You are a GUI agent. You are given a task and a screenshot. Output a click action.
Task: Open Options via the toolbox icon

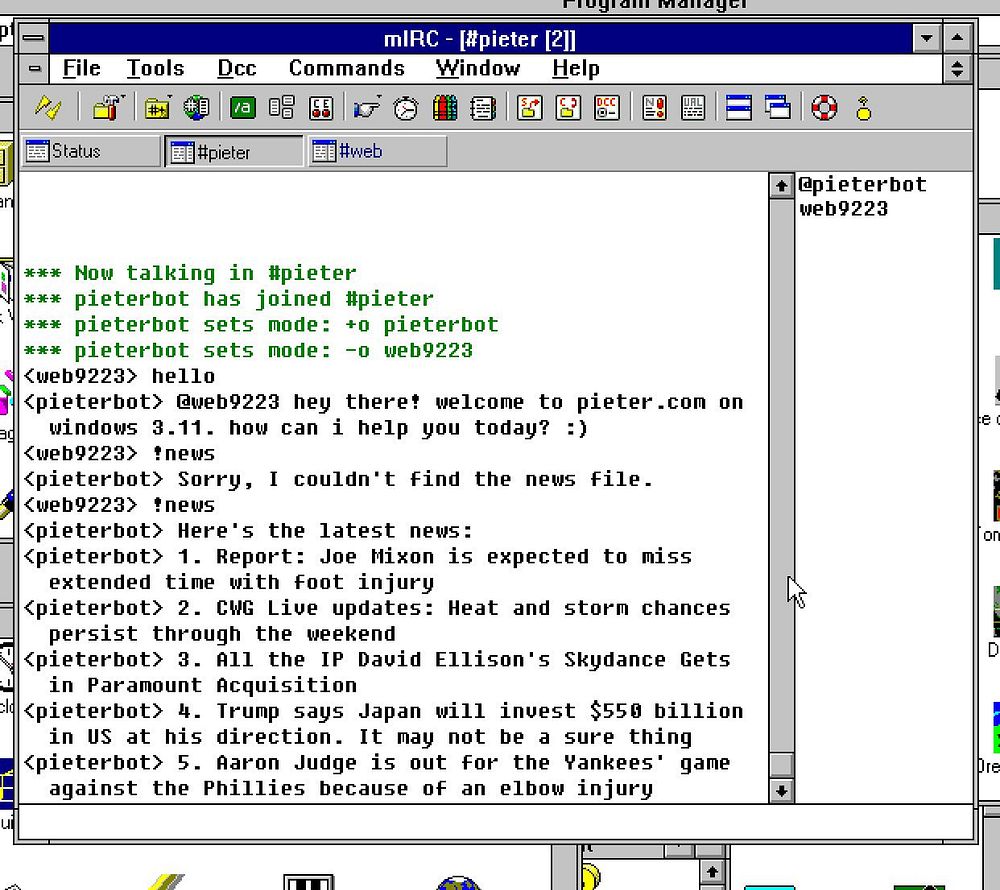point(106,108)
